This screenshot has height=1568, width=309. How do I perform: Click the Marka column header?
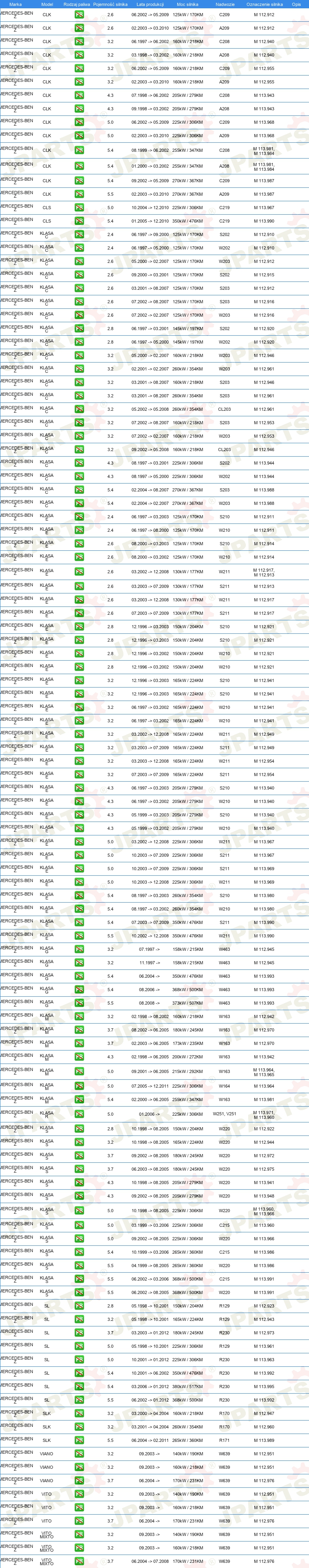(15, 4)
